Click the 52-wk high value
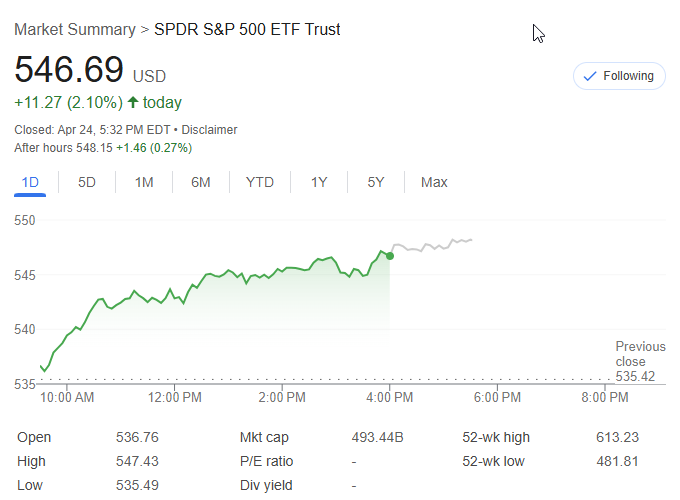 click(616, 438)
